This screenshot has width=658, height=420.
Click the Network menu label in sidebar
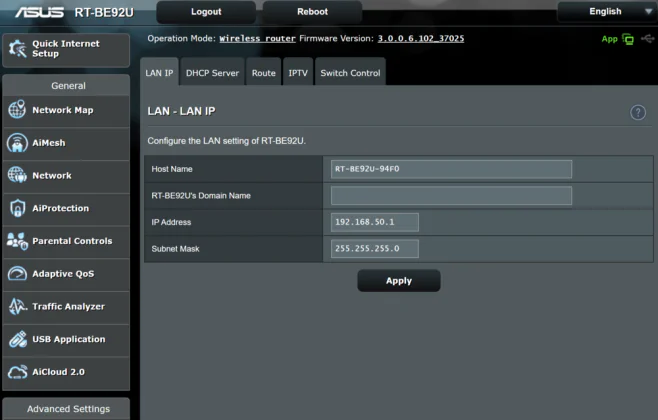52,176
